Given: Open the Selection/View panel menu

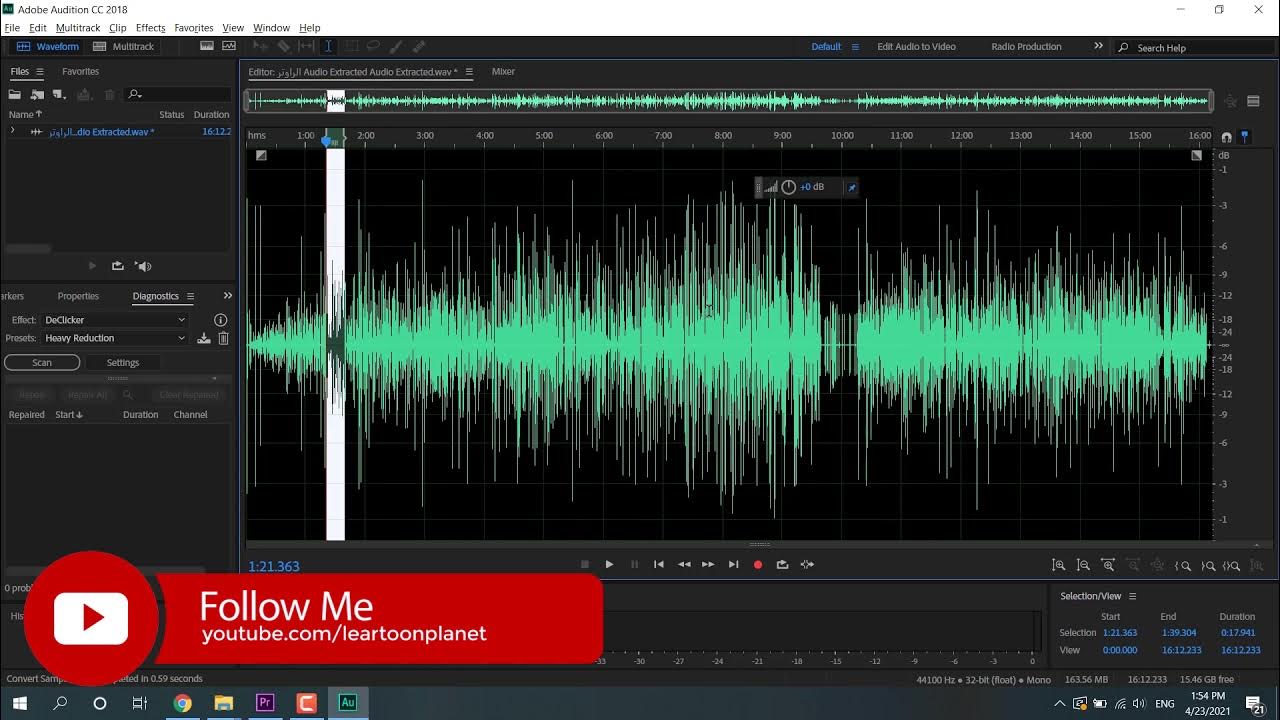Looking at the screenshot, I should point(1133,596).
